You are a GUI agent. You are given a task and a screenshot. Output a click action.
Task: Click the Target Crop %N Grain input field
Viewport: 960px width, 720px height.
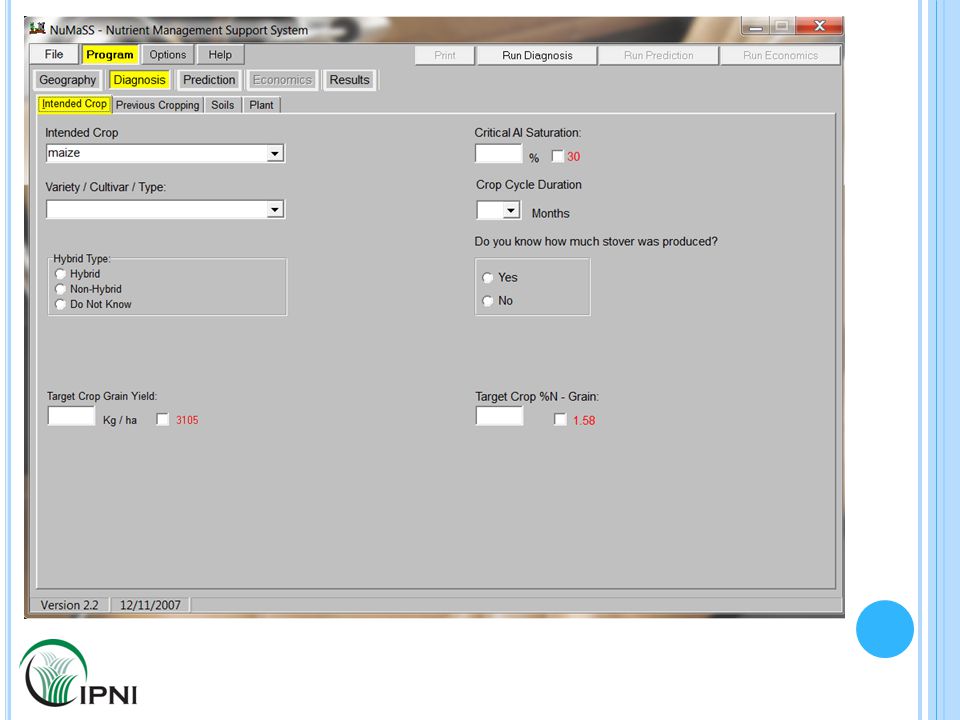tap(499, 416)
